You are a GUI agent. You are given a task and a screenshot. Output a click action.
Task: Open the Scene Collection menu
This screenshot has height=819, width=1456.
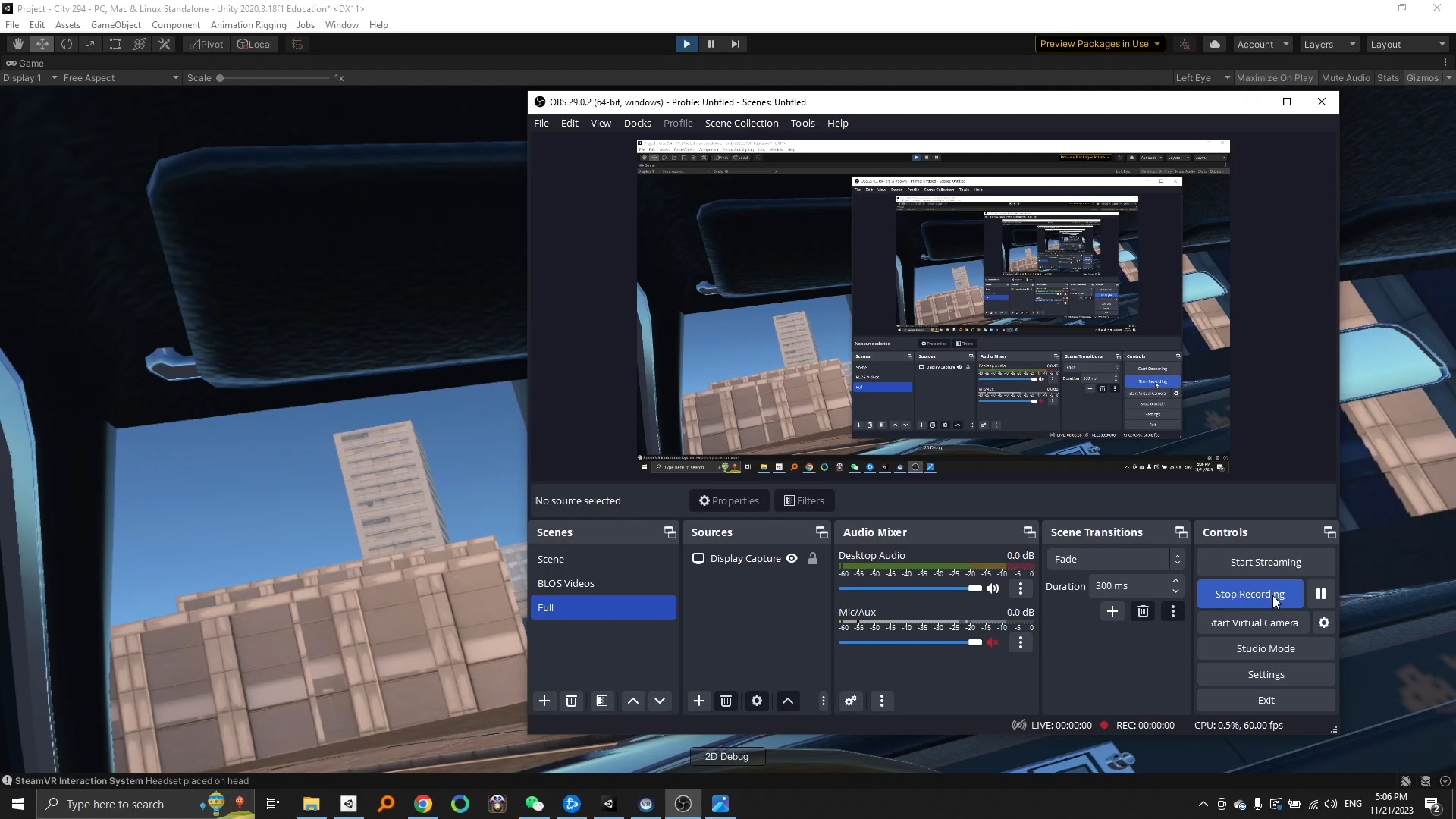pos(741,123)
